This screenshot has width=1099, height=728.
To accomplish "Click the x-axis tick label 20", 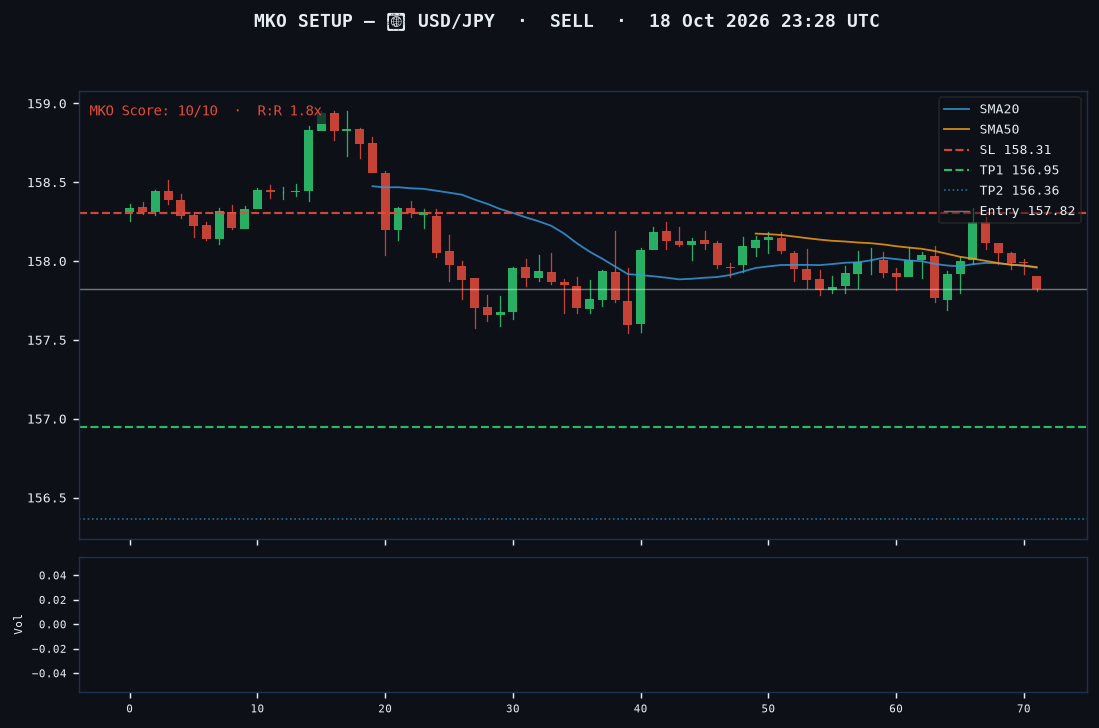I will click(385, 709).
